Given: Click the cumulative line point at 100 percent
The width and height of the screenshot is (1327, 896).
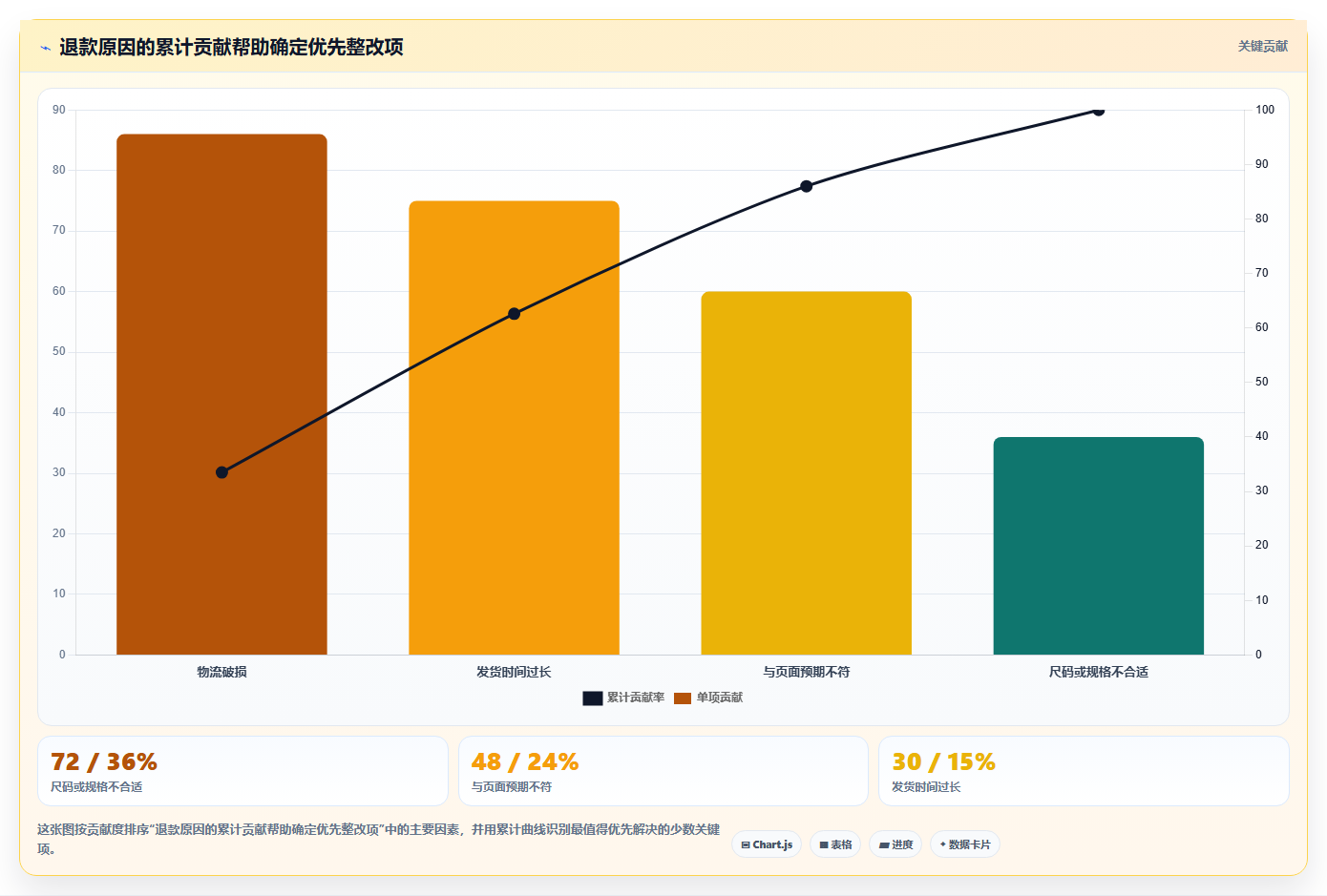Looking at the screenshot, I should pos(1098,111).
